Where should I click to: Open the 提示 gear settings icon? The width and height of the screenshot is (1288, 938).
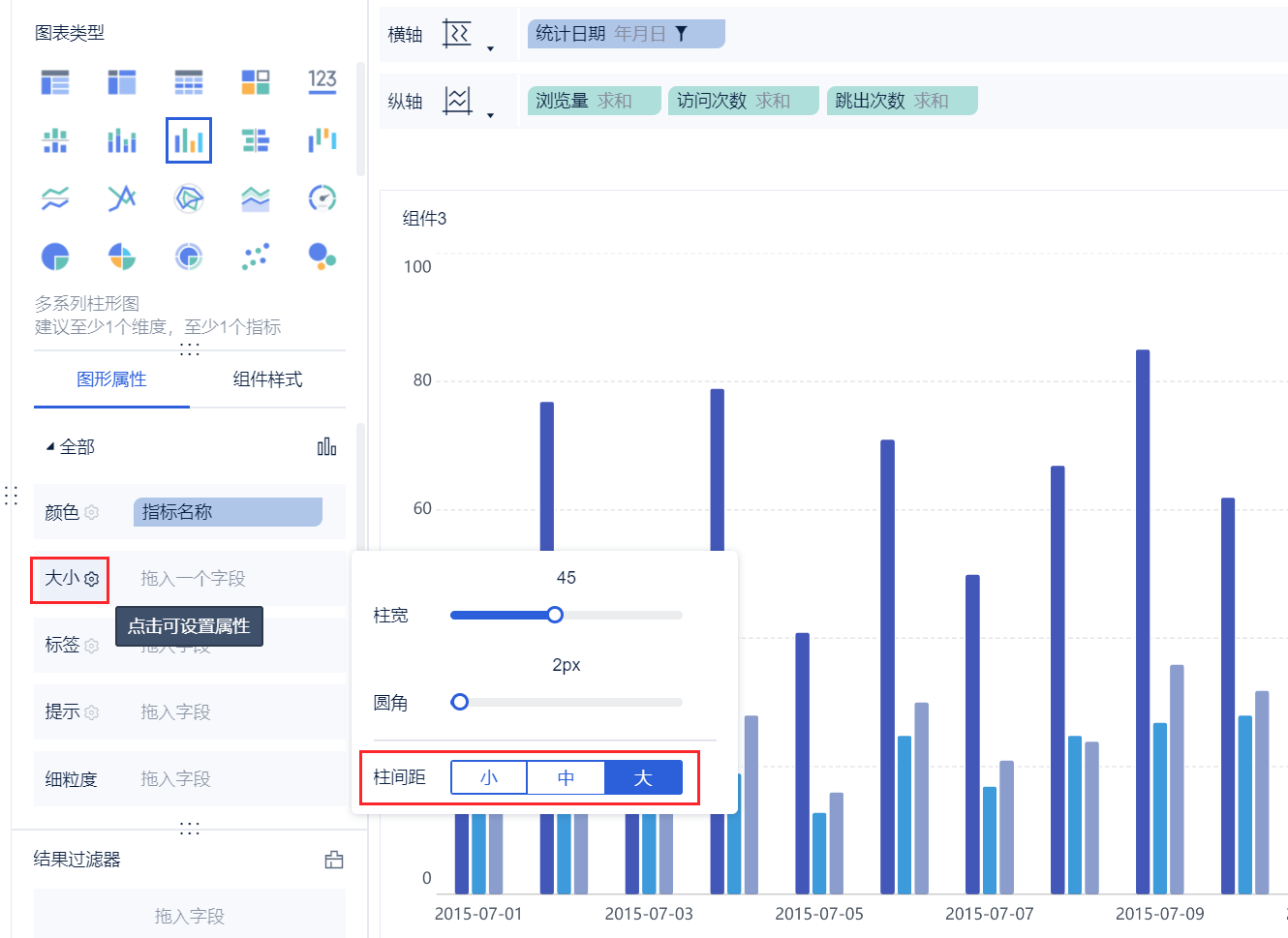(x=92, y=712)
